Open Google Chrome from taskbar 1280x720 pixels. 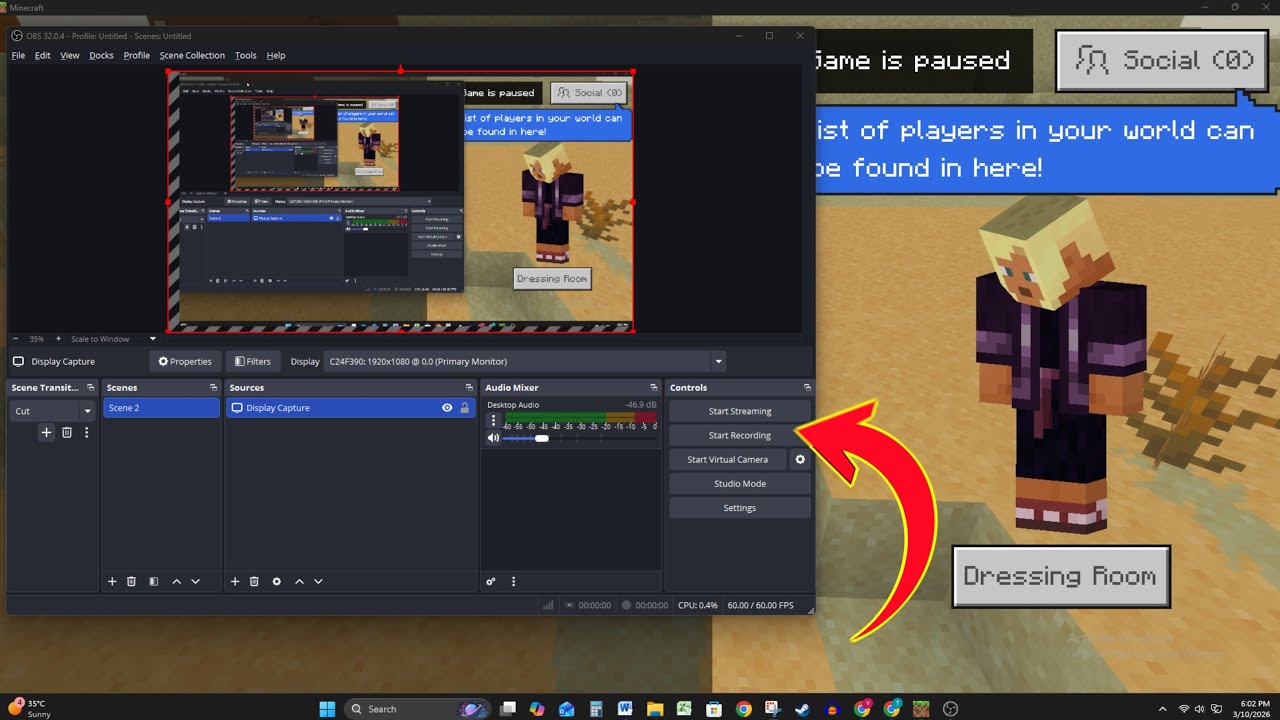point(743,709)
